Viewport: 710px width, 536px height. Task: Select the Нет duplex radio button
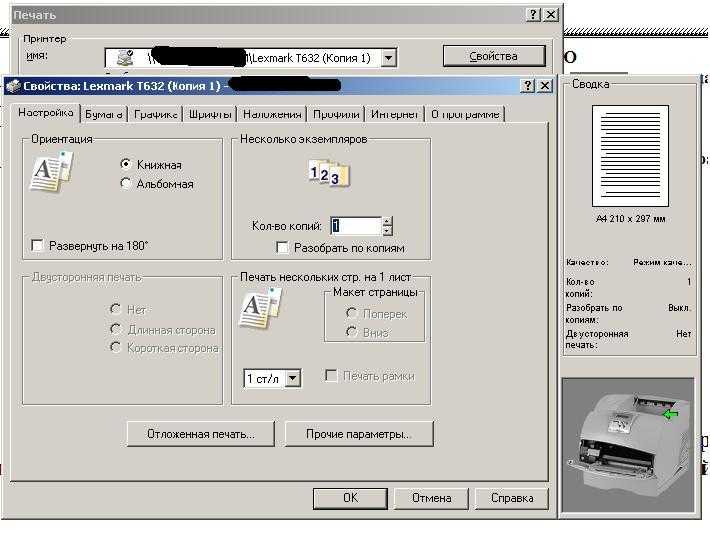(x=116, y=309)
